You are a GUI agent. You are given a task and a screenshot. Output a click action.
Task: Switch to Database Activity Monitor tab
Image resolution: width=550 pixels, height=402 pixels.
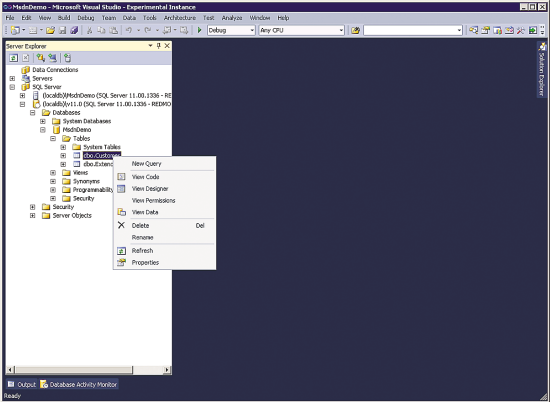tap(79, 385)
